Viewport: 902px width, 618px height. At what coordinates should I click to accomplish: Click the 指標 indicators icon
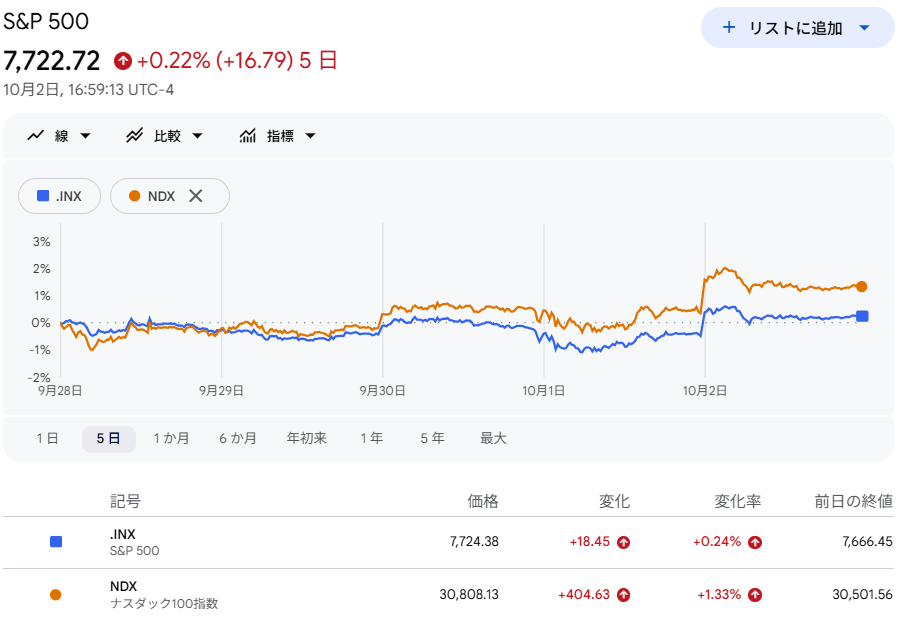tap(247, 136)
